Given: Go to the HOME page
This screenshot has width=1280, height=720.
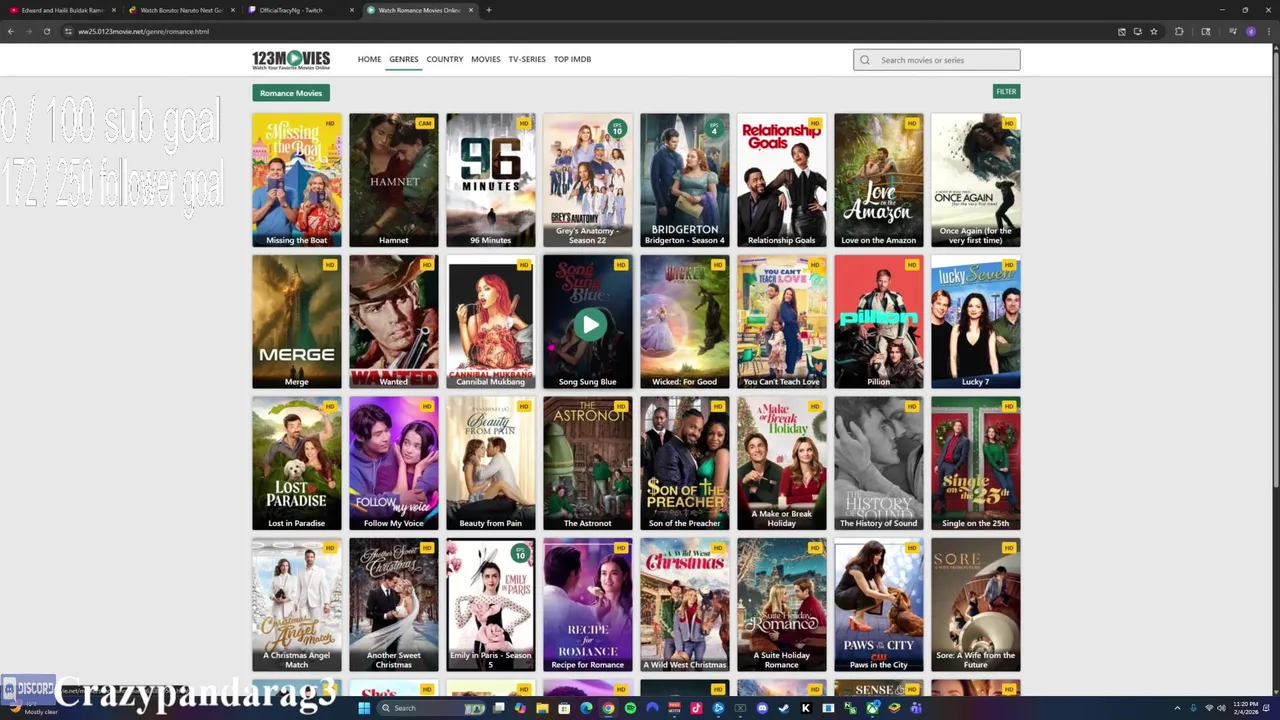Looking at the screenshot, I should (x=369, y=59).
